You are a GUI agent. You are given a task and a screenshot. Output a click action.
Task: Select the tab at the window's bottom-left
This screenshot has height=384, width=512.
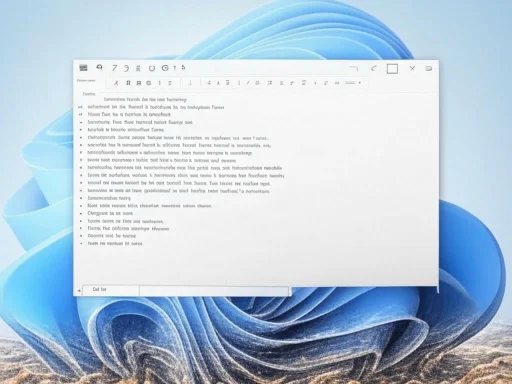[x=110, y=290]
